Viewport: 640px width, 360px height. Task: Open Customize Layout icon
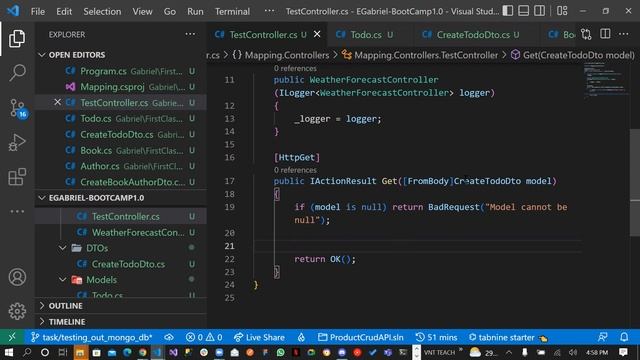[562, 11]
